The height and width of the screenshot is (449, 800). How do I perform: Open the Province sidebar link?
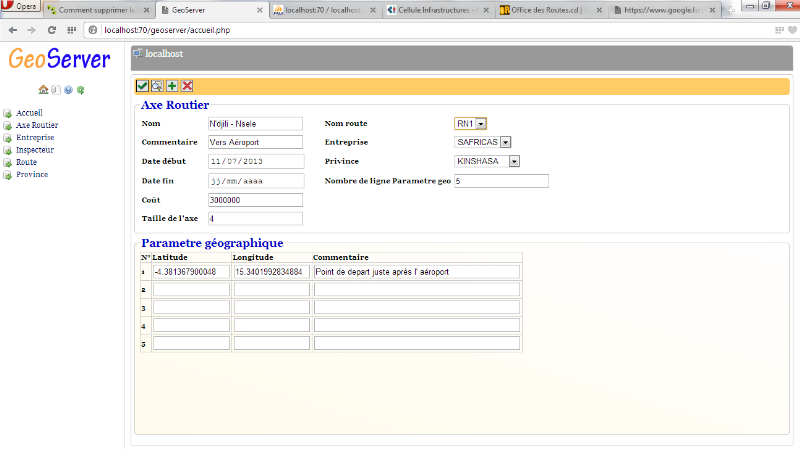point(32,174)
